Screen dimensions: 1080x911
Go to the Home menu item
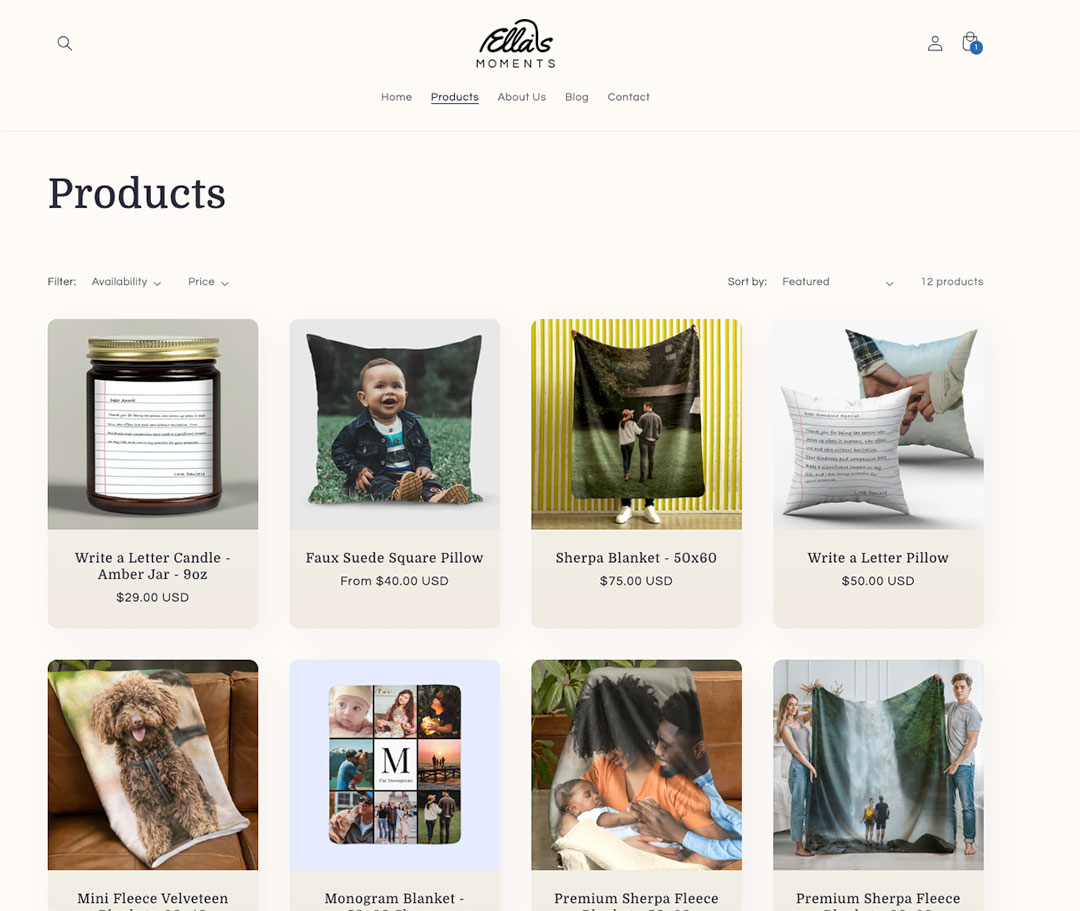[397, 97]
